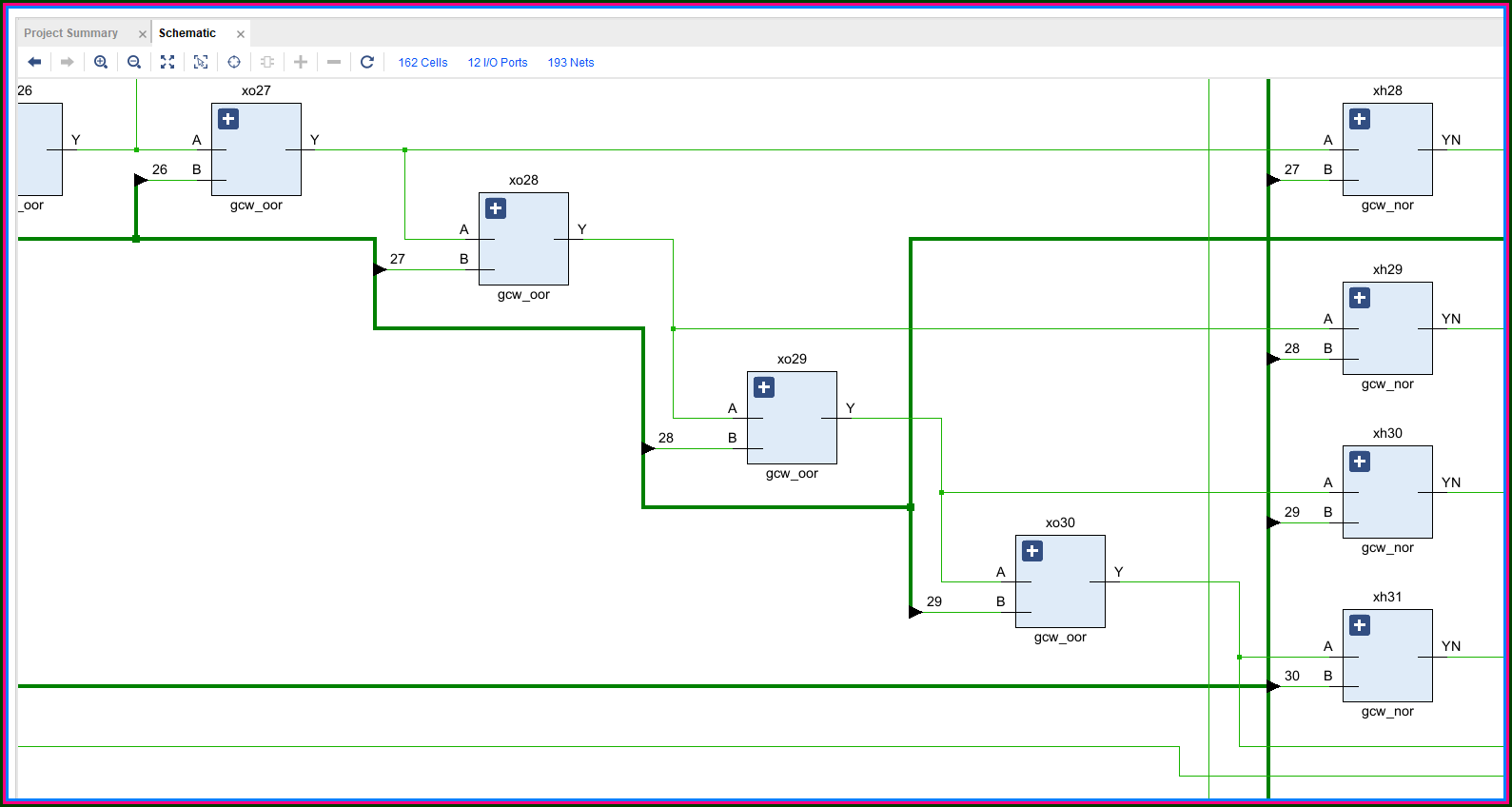Open the 12 I/O Ports link
The image size is (1512, 807).
coord(498,63)
